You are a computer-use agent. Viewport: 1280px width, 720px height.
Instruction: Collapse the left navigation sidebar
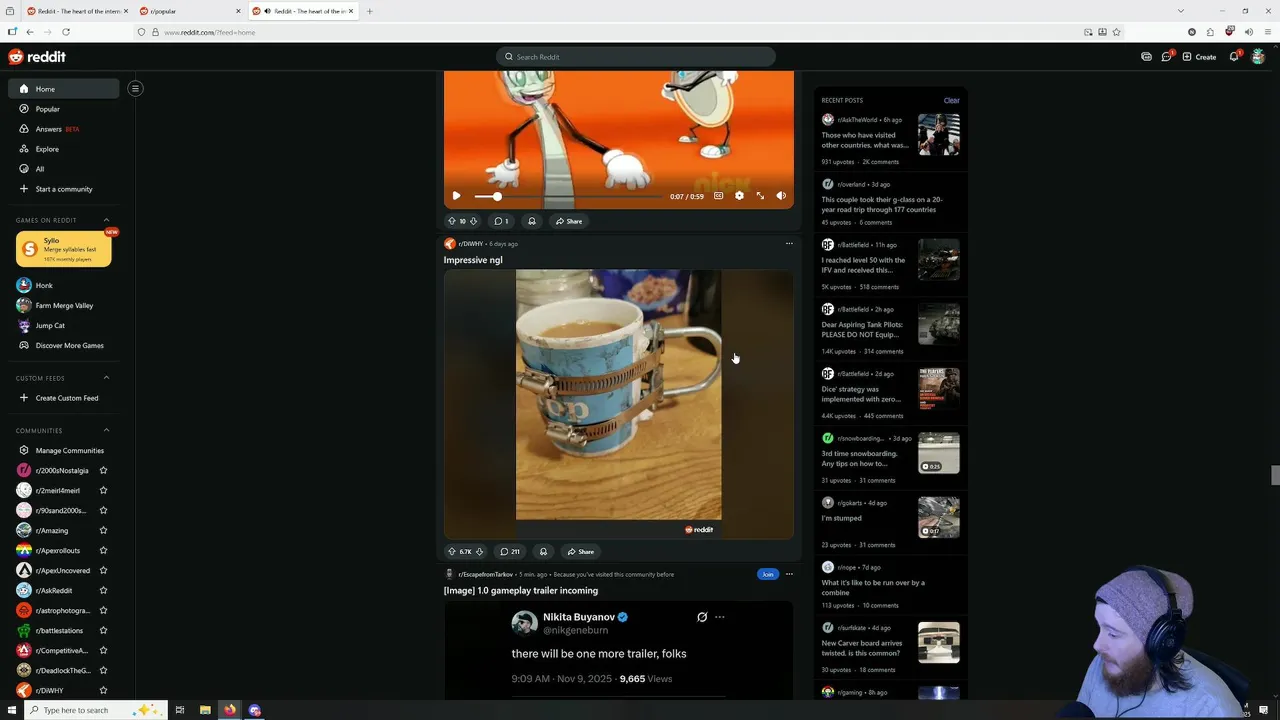(135, 89)
